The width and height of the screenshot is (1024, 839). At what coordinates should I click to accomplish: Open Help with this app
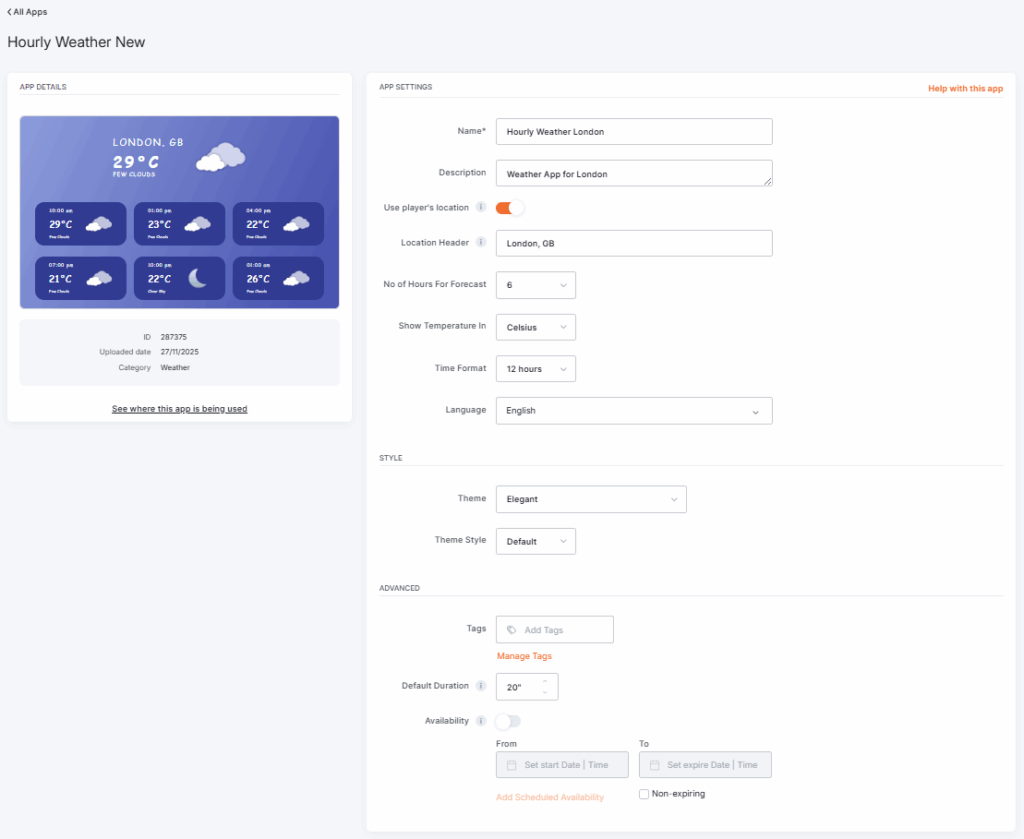tap(965, 88)
